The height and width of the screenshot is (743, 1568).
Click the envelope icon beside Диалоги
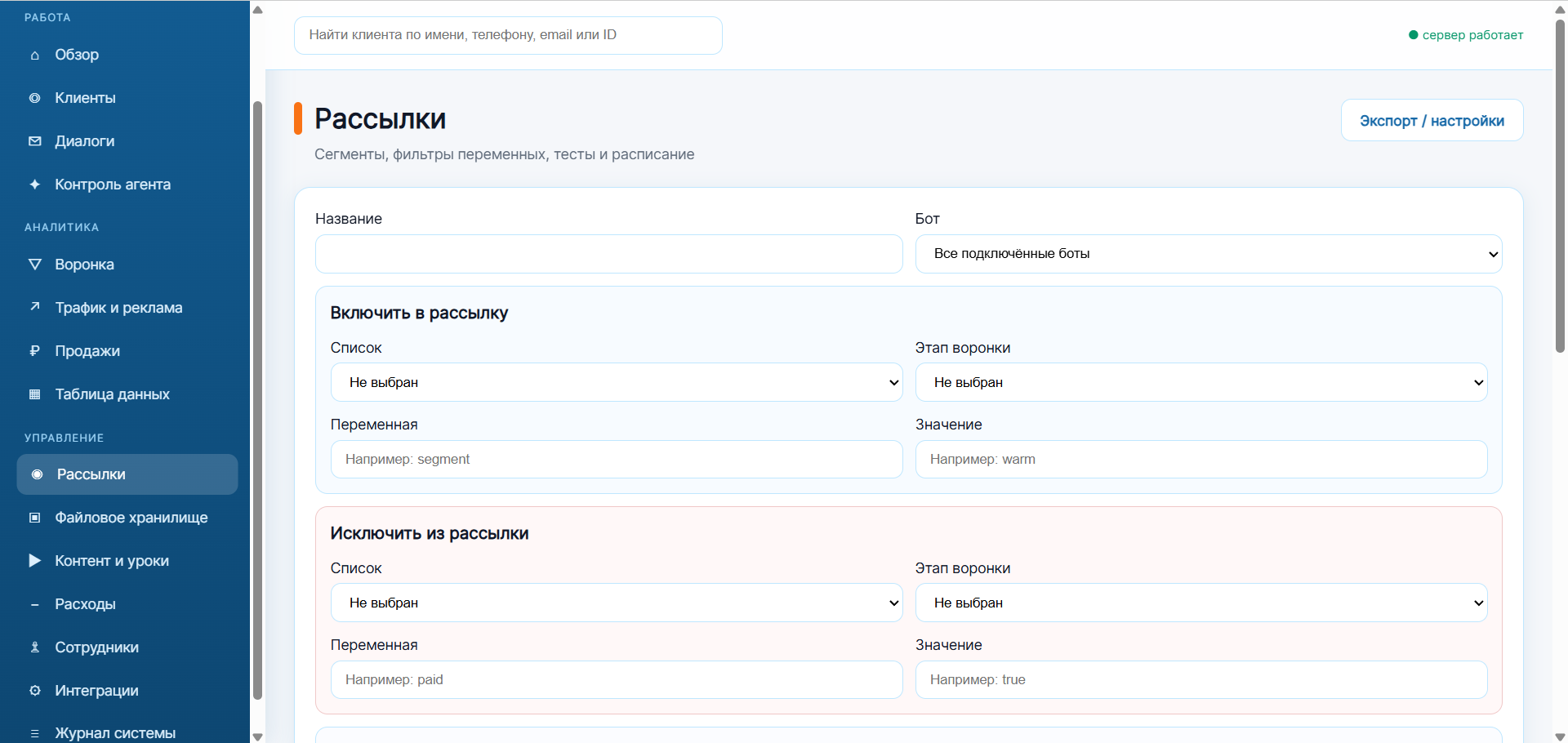(34, 141)
